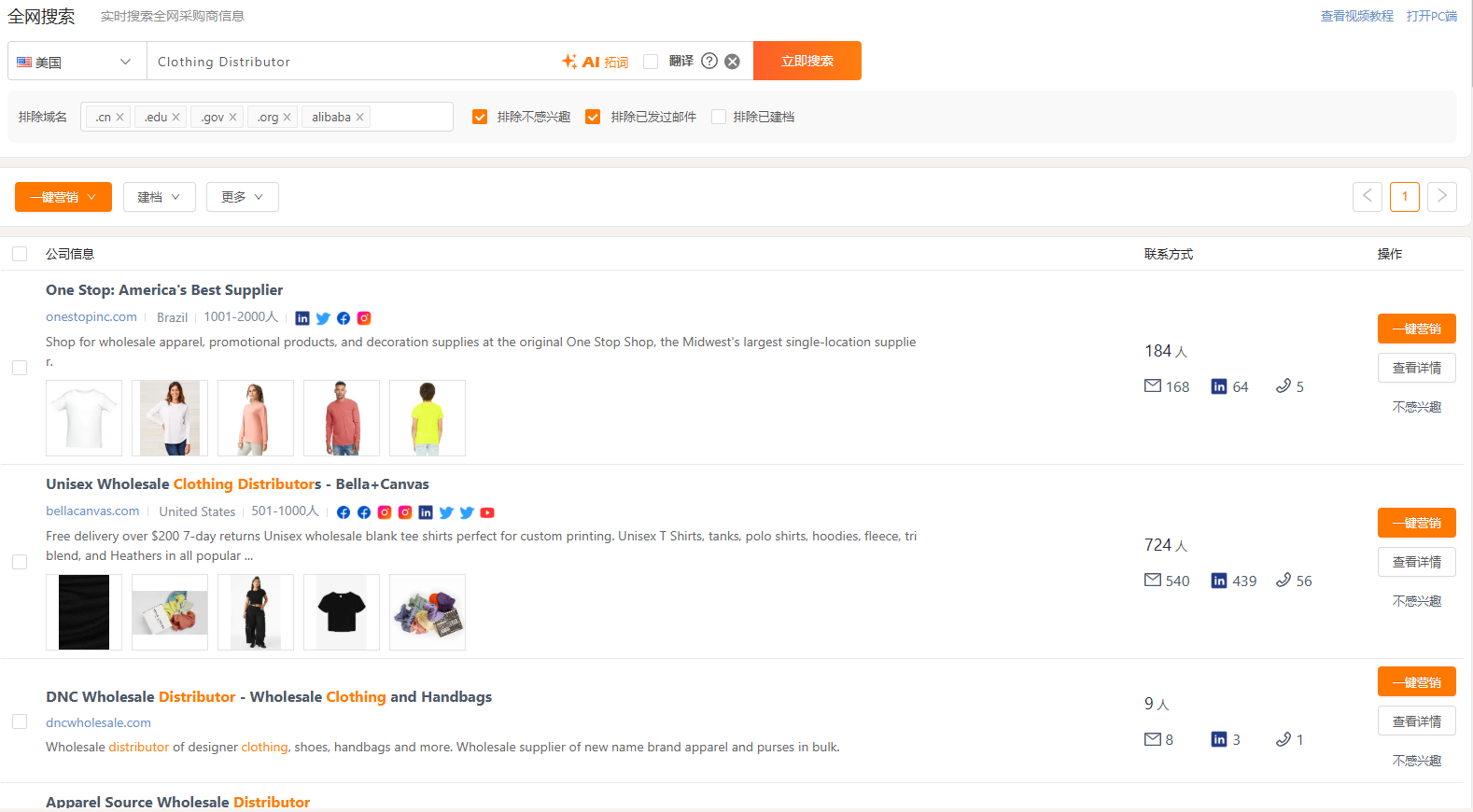Open One Stop's Twitter icon
The image size is (1473, 812).
[323, 318]
